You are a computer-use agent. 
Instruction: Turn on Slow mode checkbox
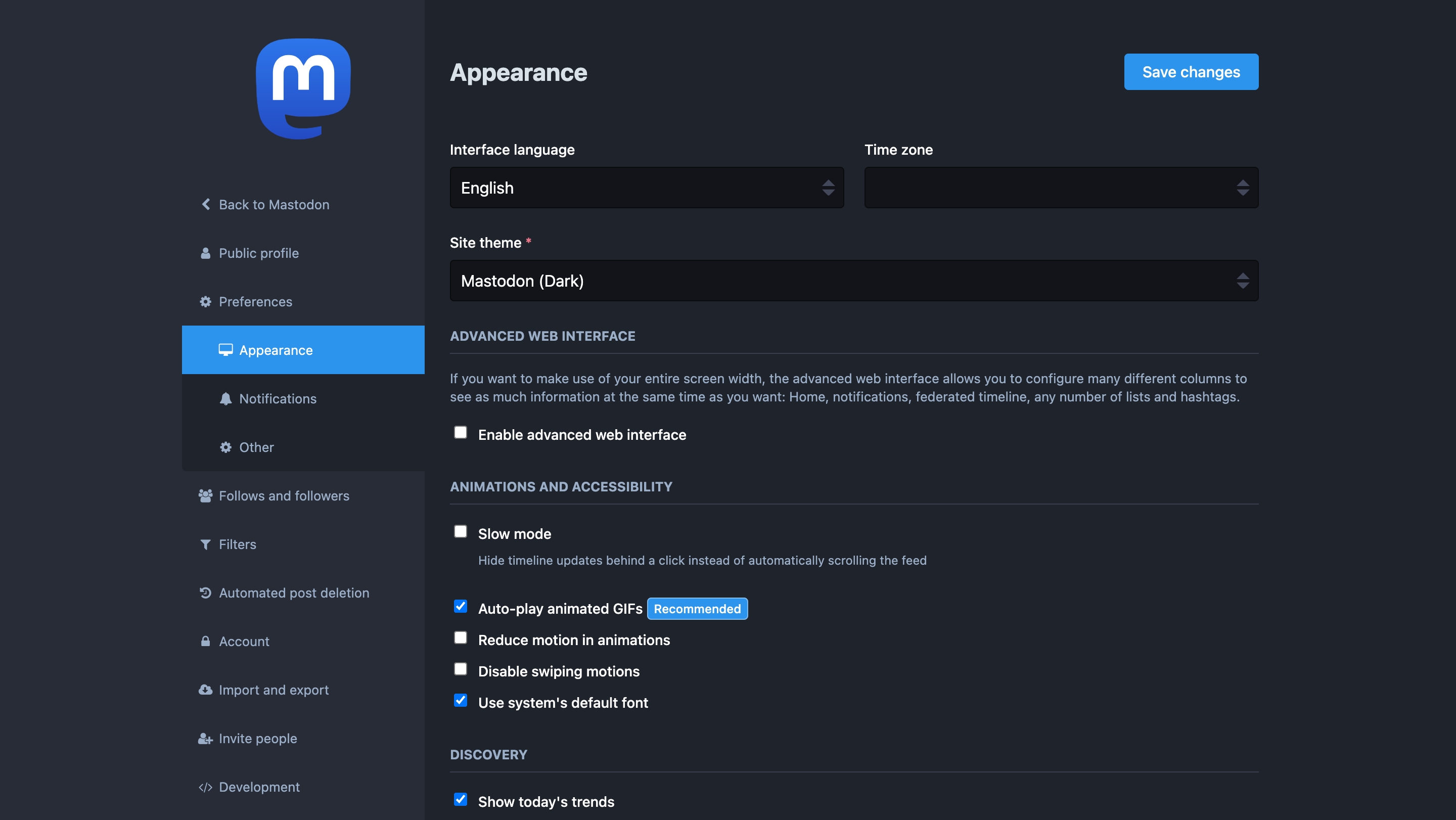(x=461, y=532)
